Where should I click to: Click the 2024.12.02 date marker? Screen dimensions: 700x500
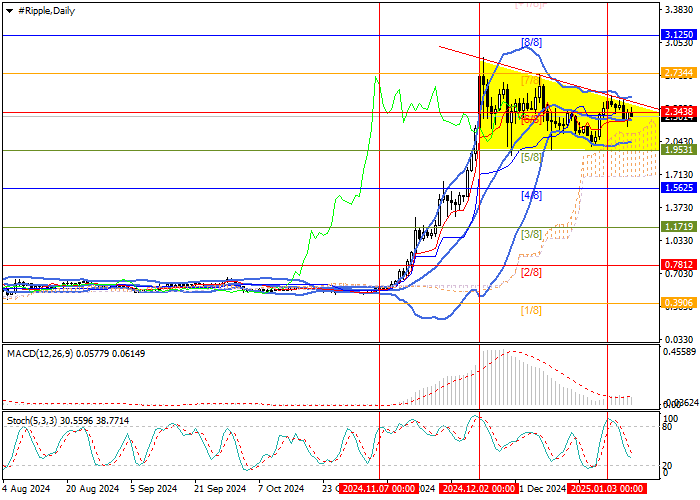pyautogui.click(x=478, y=489)
